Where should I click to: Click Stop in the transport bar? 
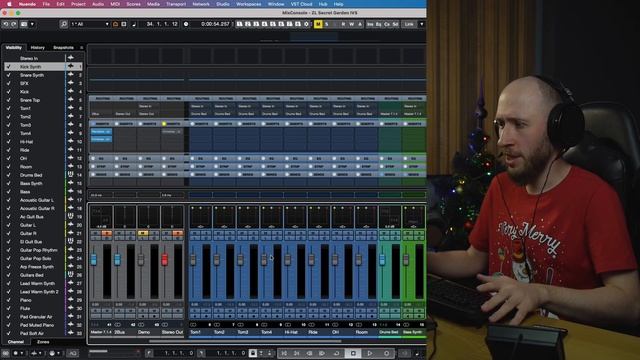click(x=353, y=353)
